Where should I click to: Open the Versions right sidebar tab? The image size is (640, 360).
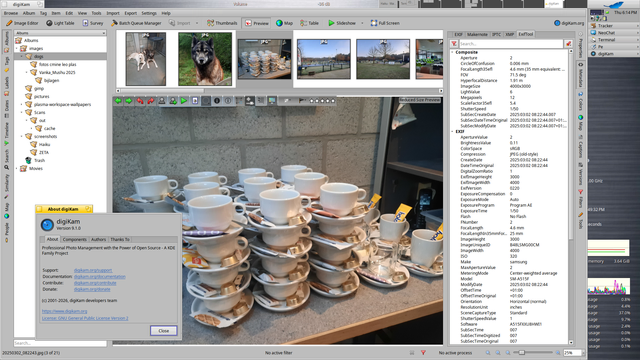coord(580,173)
